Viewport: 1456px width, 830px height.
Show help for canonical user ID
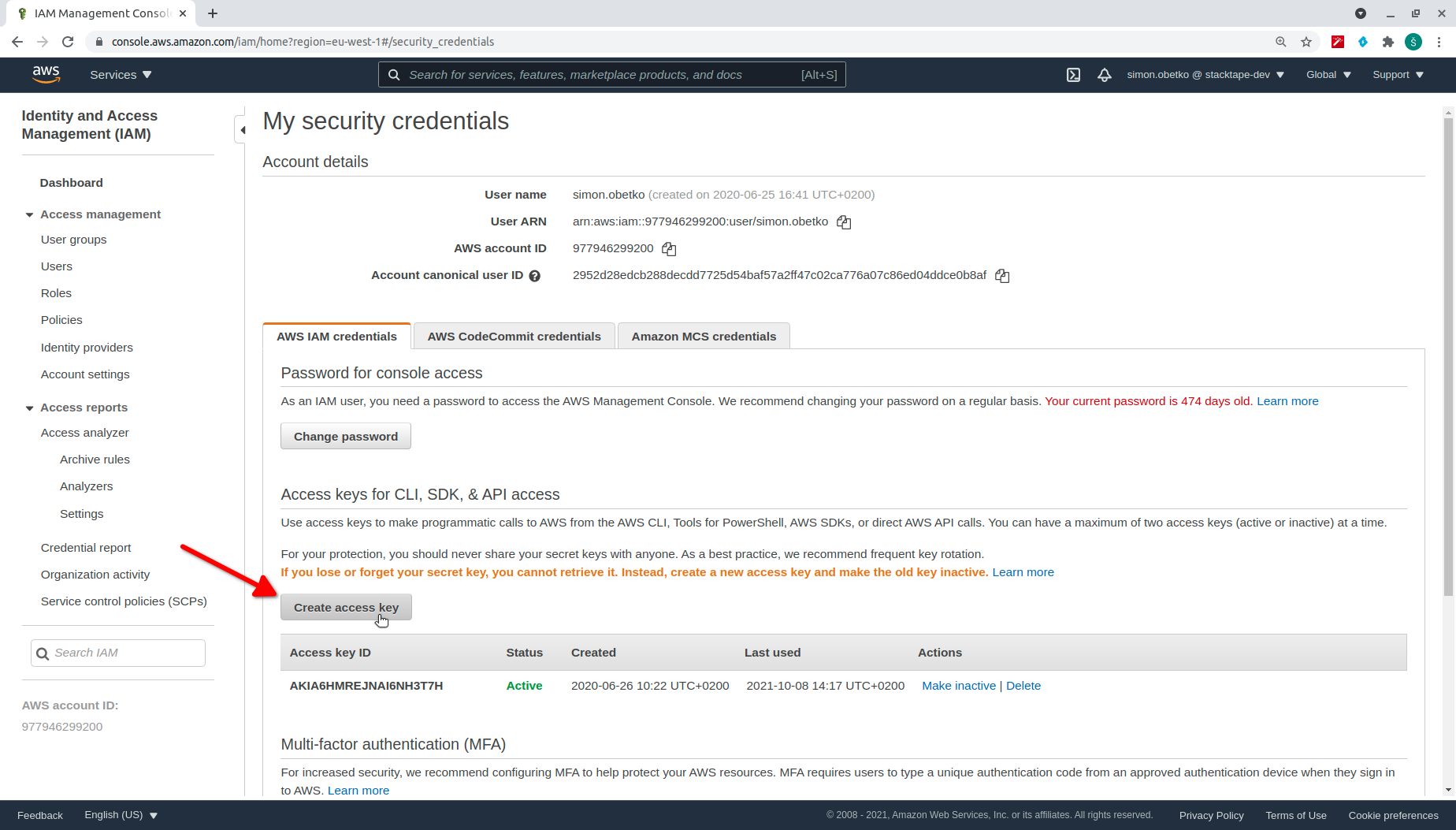tap(535, 276)
